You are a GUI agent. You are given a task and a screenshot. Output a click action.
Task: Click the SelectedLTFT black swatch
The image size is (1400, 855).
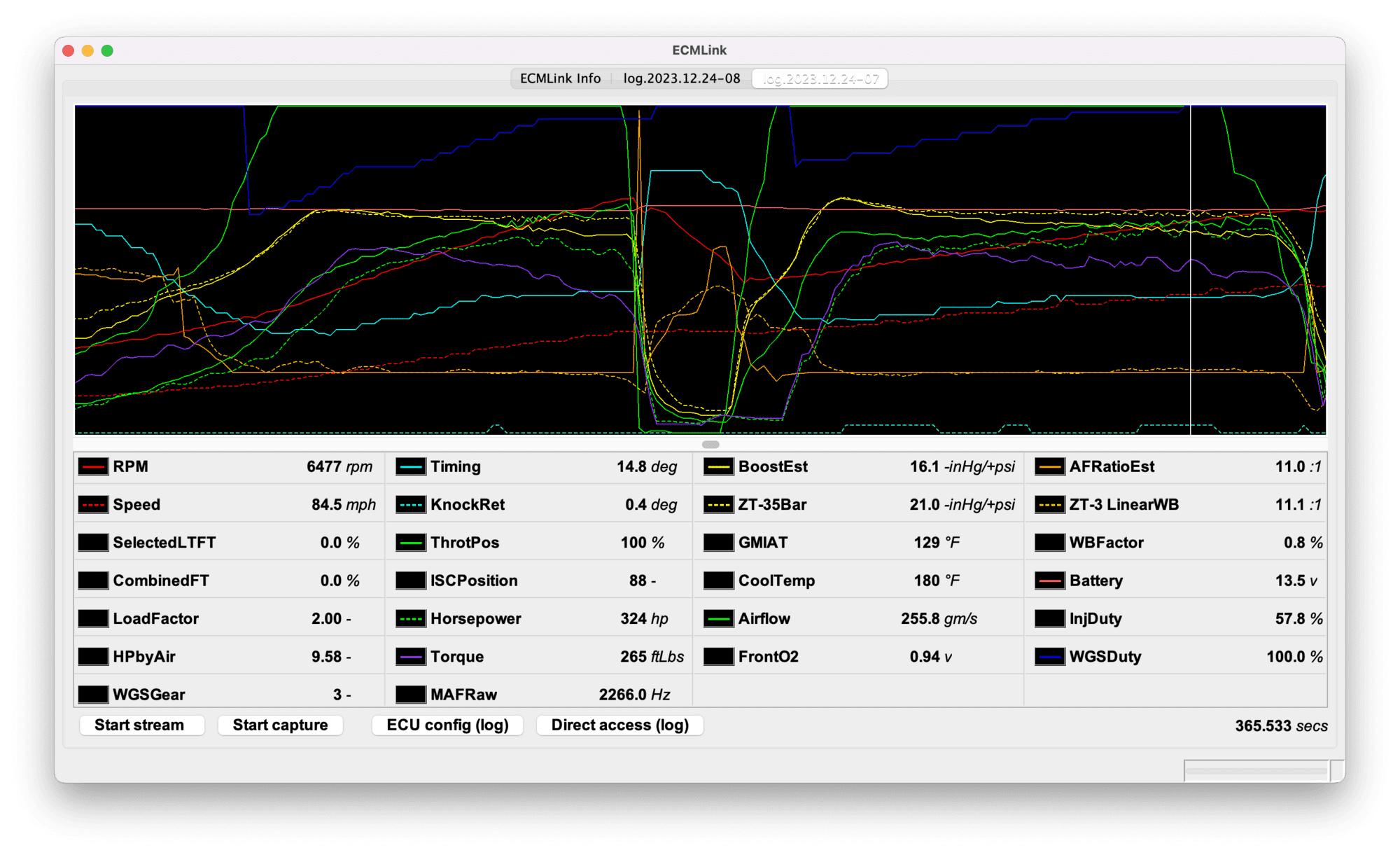pyautogui.click(x=93, y=543)
